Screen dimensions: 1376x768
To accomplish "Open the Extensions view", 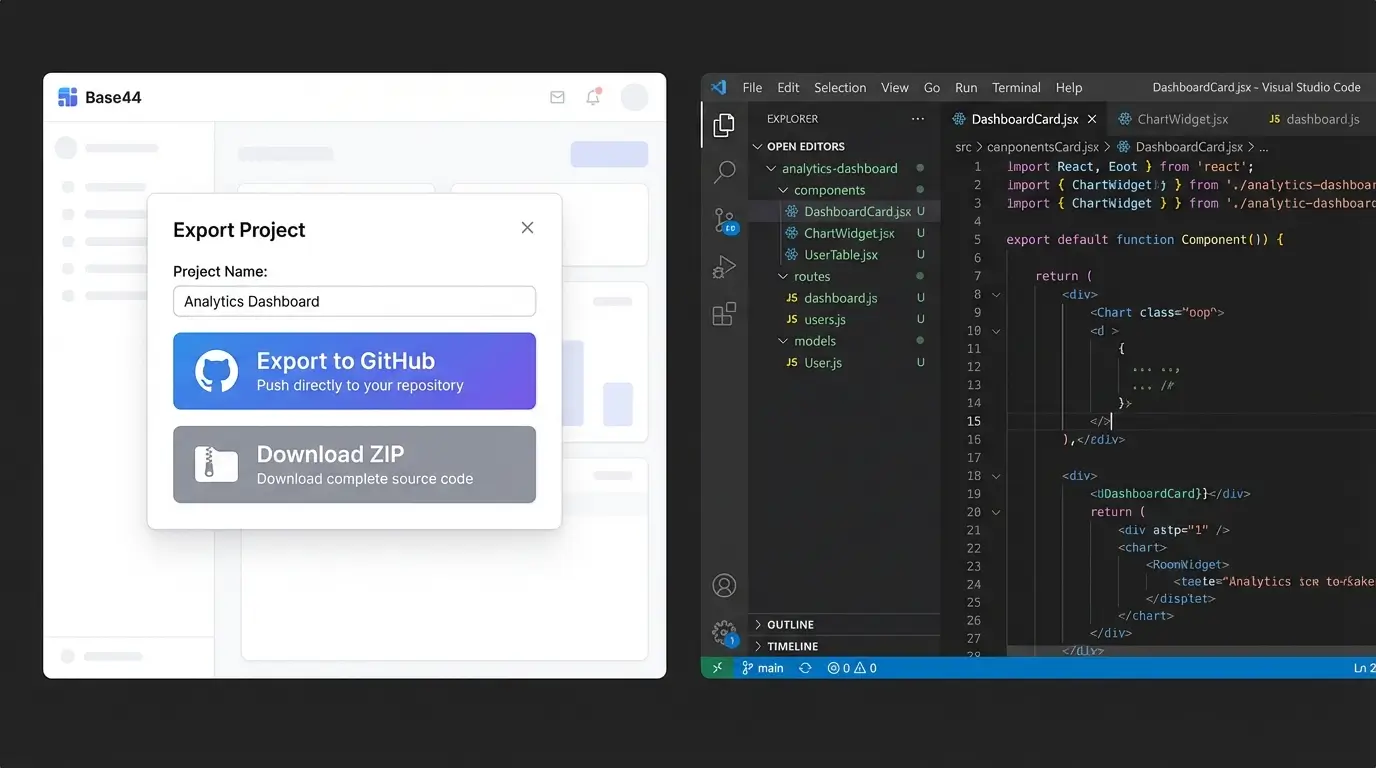I will point(724,314).
